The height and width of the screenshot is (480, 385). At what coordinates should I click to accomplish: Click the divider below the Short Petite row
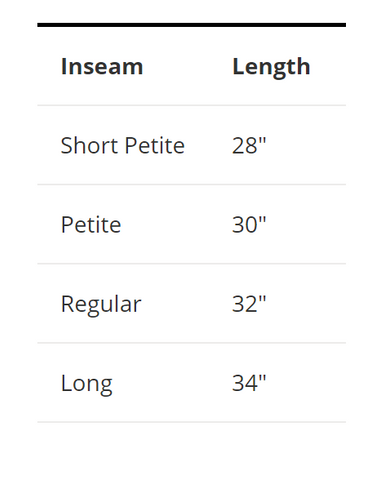pyautogui.click(x=192, y=184)
